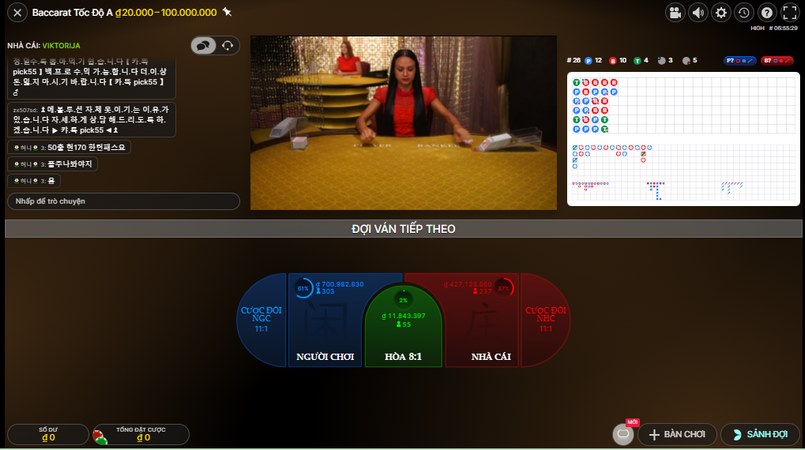Open bet history clock icon

pyautogui.click(x=743, y=13)
